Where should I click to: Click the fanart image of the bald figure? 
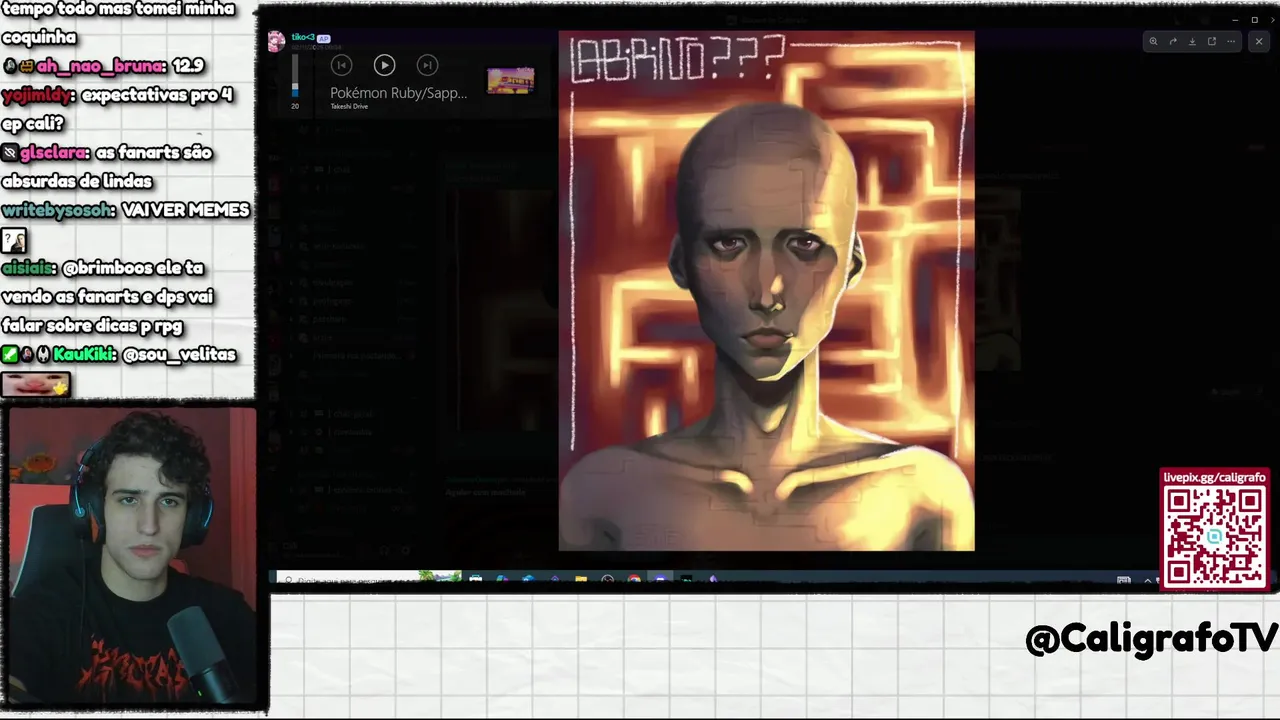pyautogui.click(x=766, y=290)
